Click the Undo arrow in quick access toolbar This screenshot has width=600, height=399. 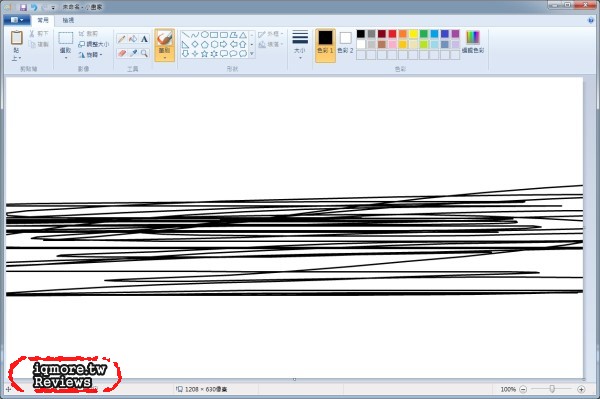point(34,7)
